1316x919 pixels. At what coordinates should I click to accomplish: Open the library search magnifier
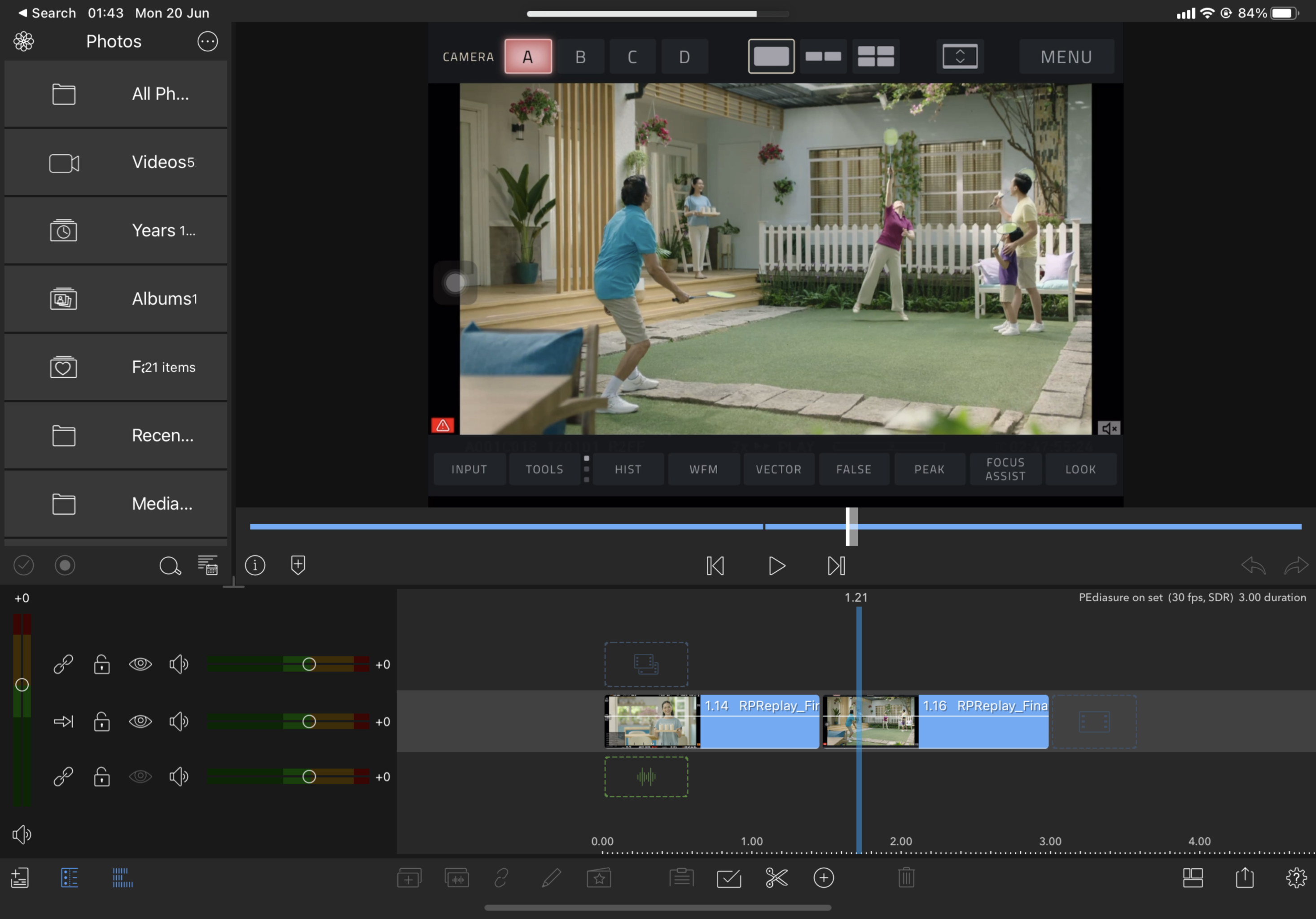(170, 566)
